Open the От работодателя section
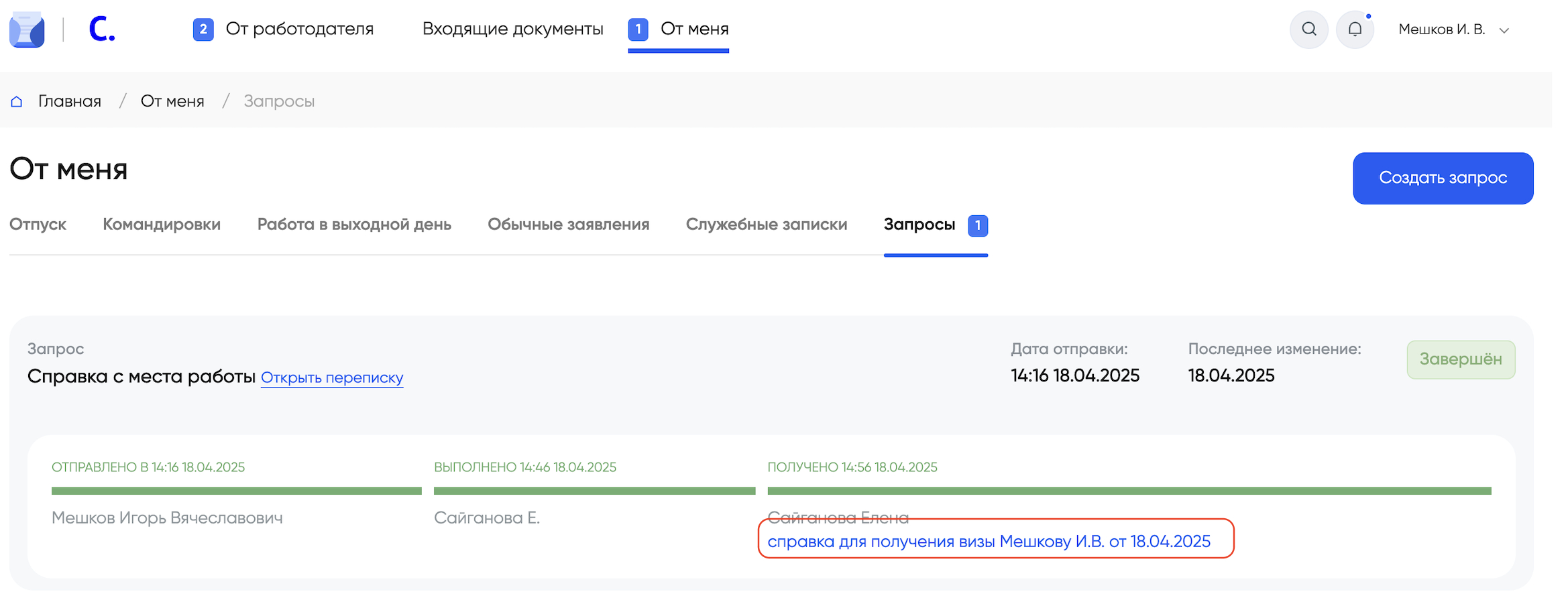 (299, 29)
